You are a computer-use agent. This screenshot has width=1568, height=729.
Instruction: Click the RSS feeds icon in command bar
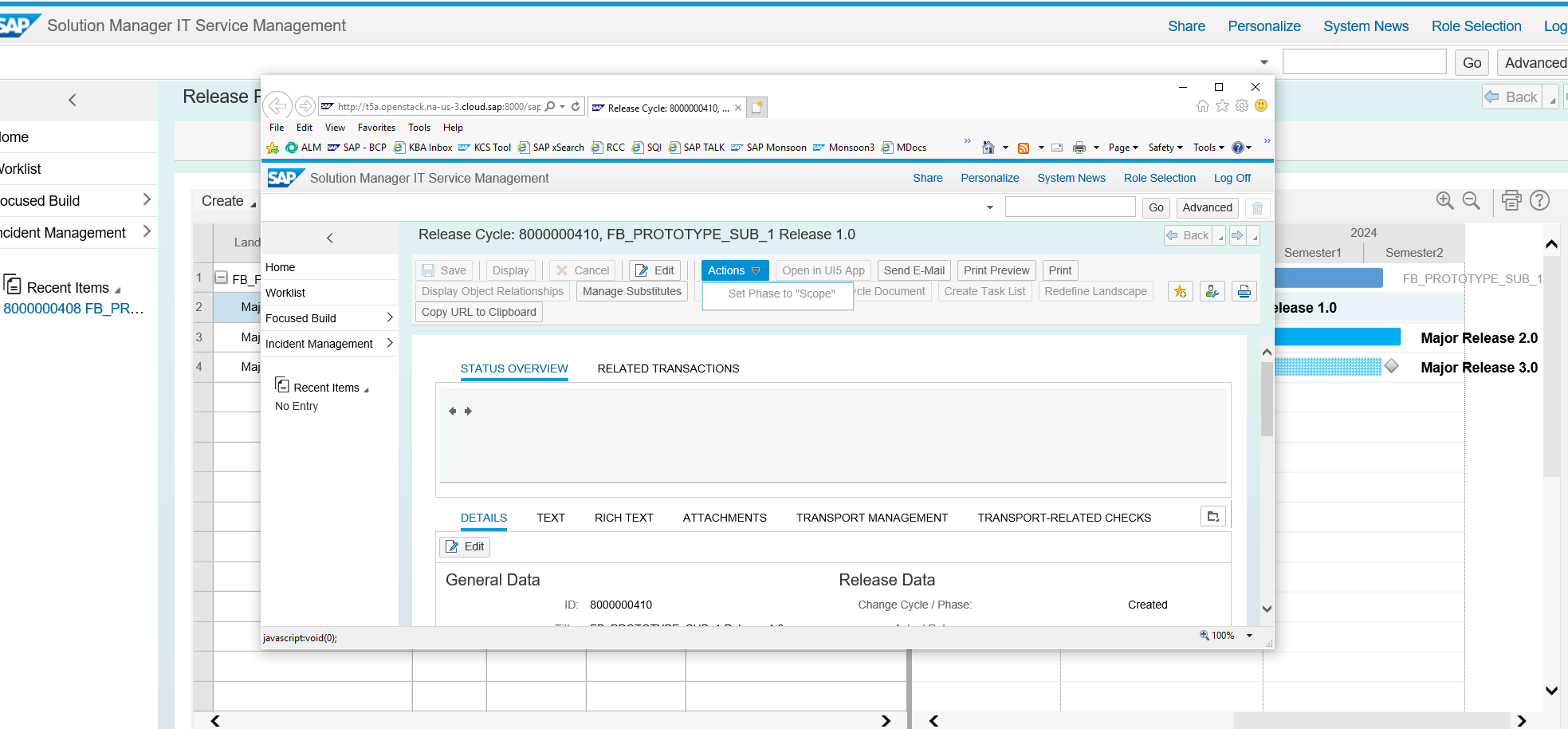1024,148
